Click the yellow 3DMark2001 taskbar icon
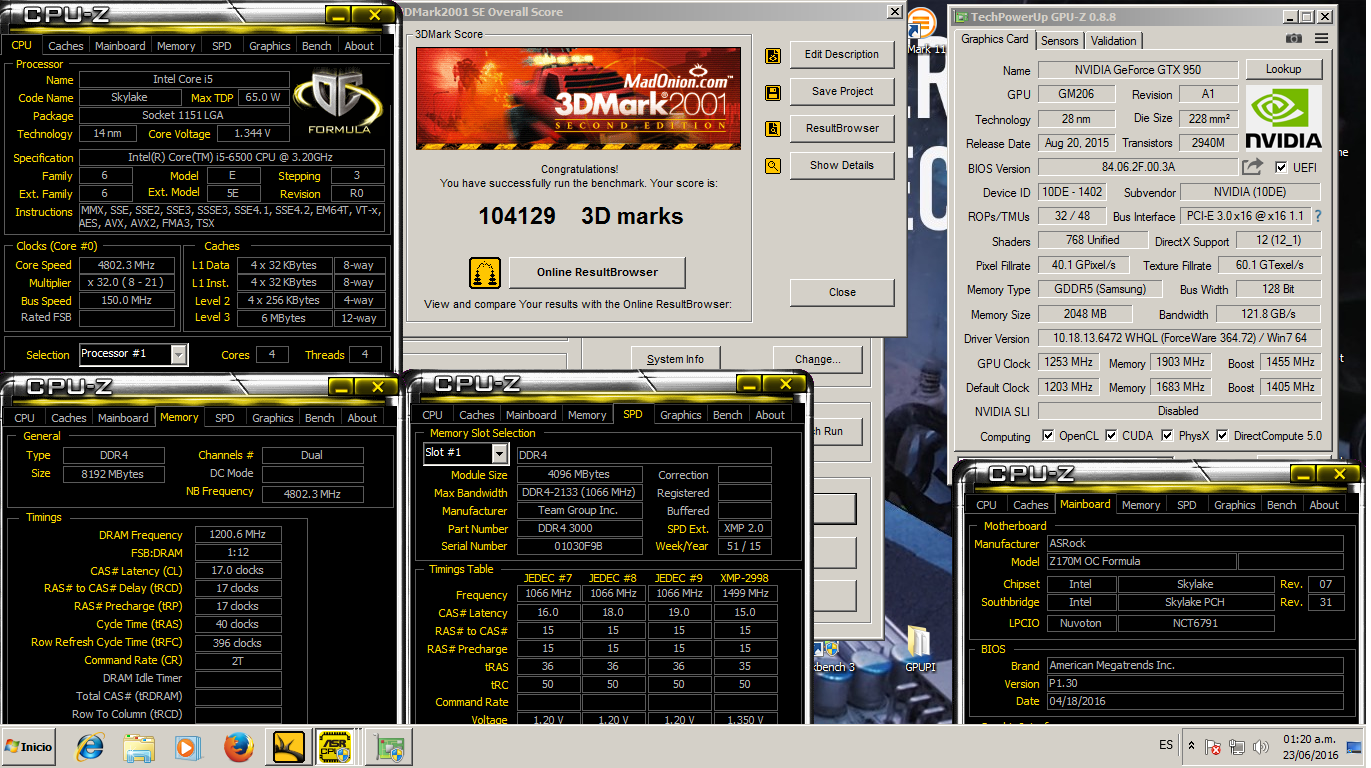This screenshot has width=1371, height=768. 288,747
